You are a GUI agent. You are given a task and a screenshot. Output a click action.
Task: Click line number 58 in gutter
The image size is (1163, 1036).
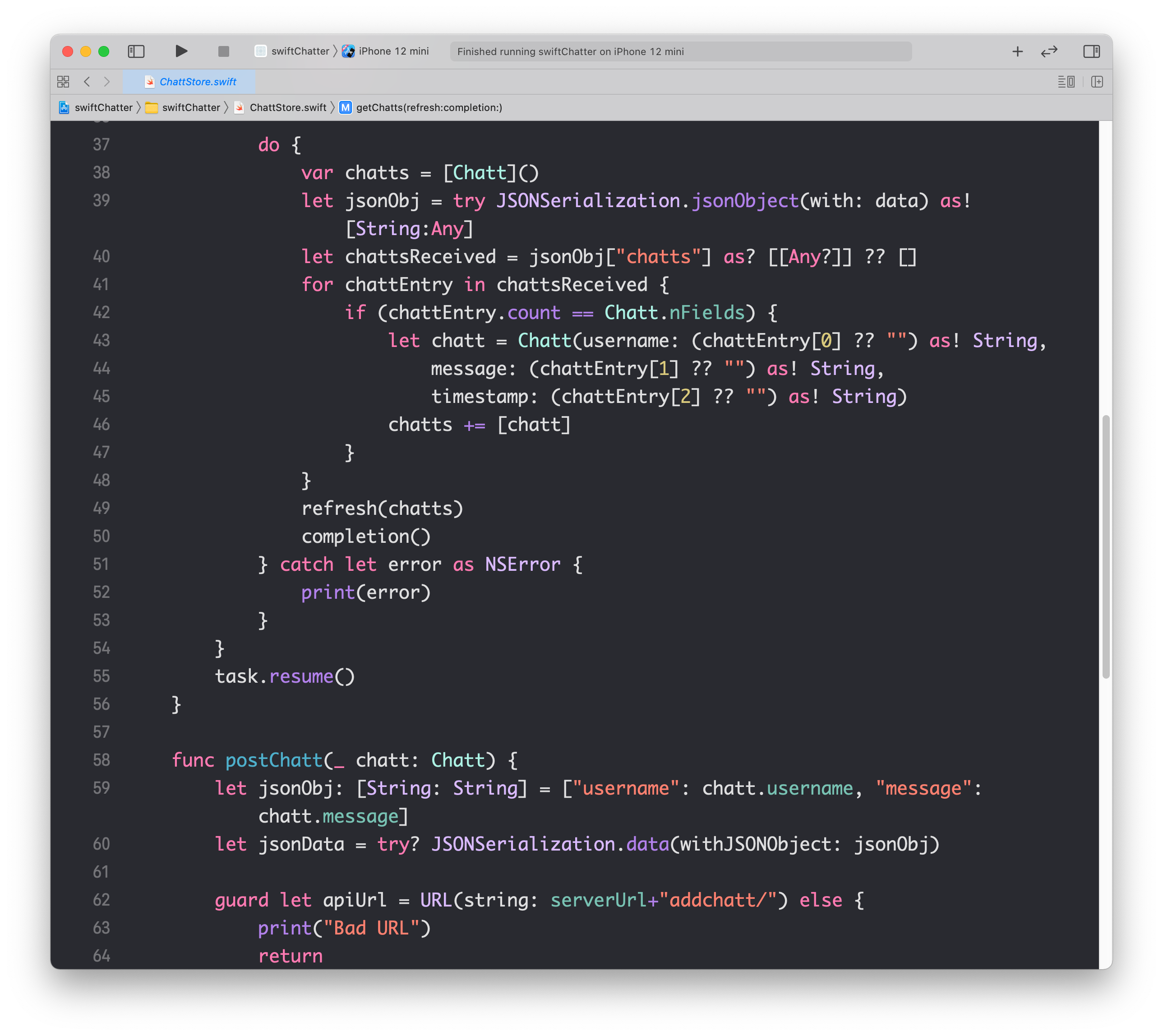point(102,760)
